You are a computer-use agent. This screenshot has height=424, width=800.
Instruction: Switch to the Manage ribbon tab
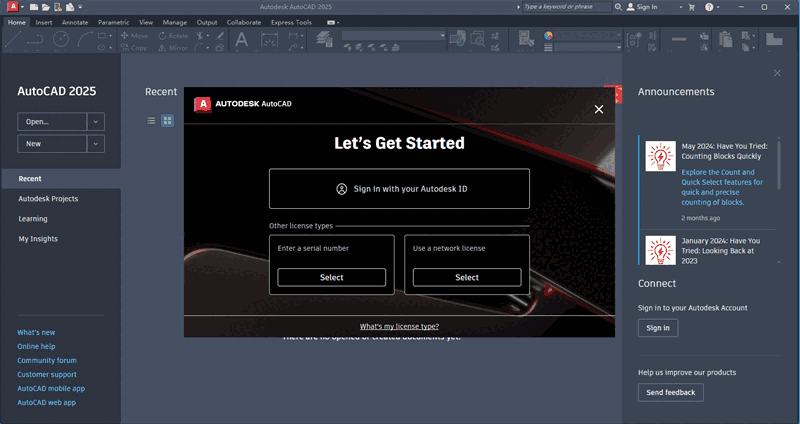(x=174, y=22)
